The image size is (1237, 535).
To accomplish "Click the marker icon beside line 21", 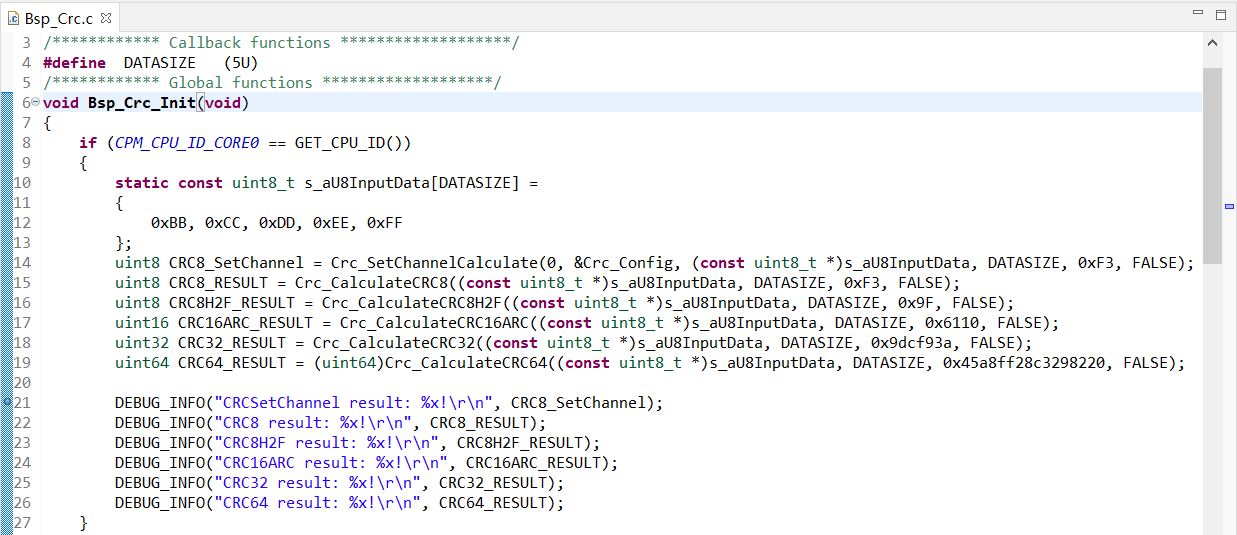I will pyautogui.click(x=7, y=402).
